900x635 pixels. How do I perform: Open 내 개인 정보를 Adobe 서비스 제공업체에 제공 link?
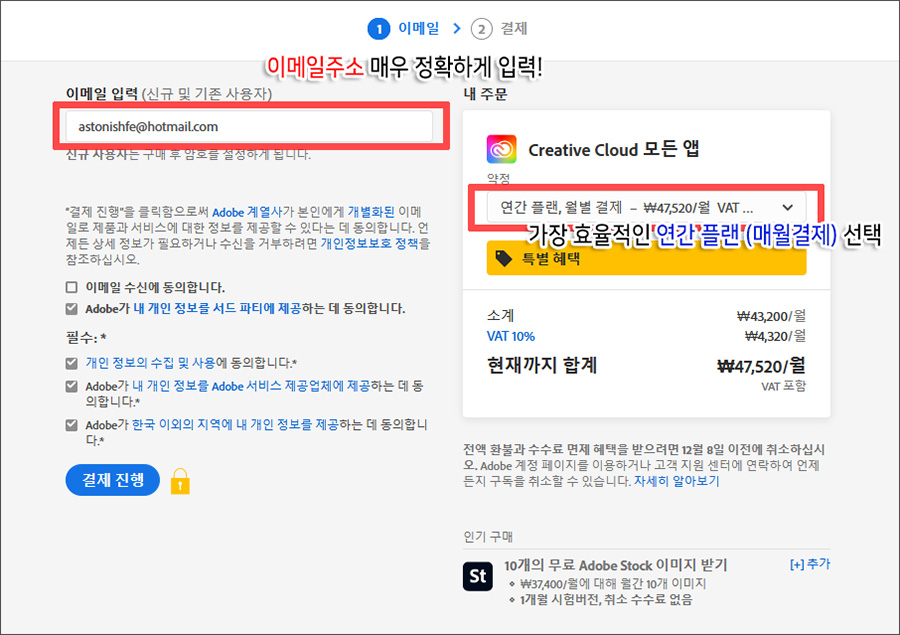tap(251, 386)
